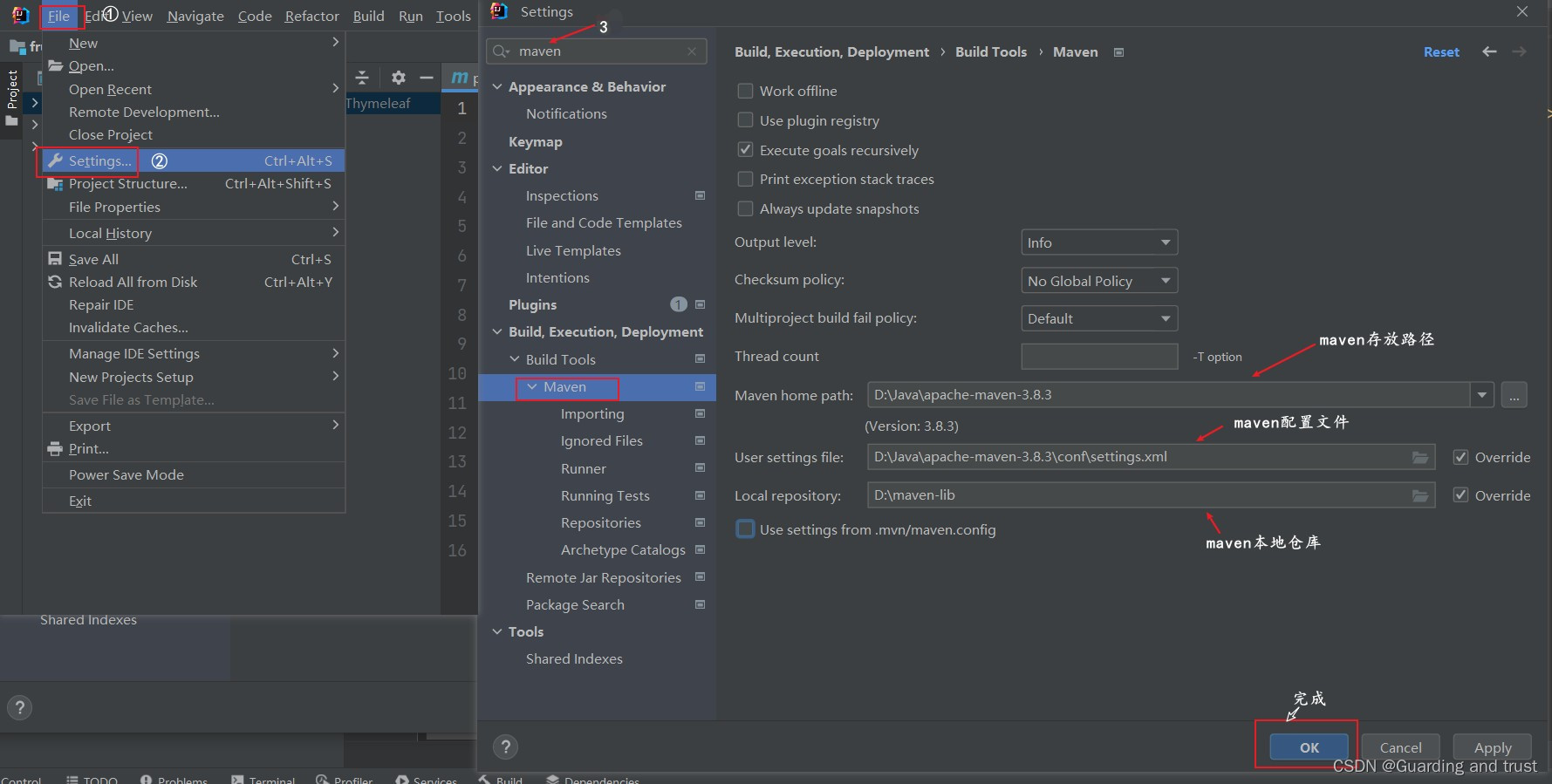Select Remote Jar Repositories settings item
The width and height of the screenshot is (1552, 784).
point(604,577)
